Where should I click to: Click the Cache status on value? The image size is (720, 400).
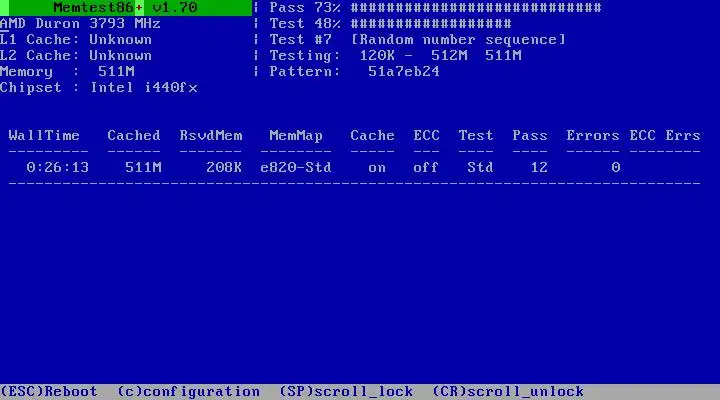377,168
